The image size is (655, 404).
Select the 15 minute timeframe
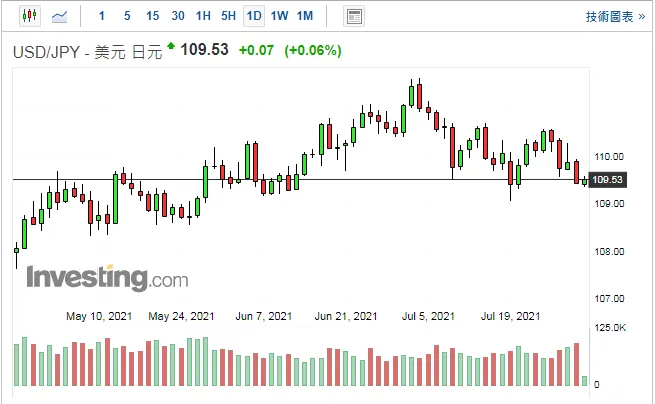point(152,16)
